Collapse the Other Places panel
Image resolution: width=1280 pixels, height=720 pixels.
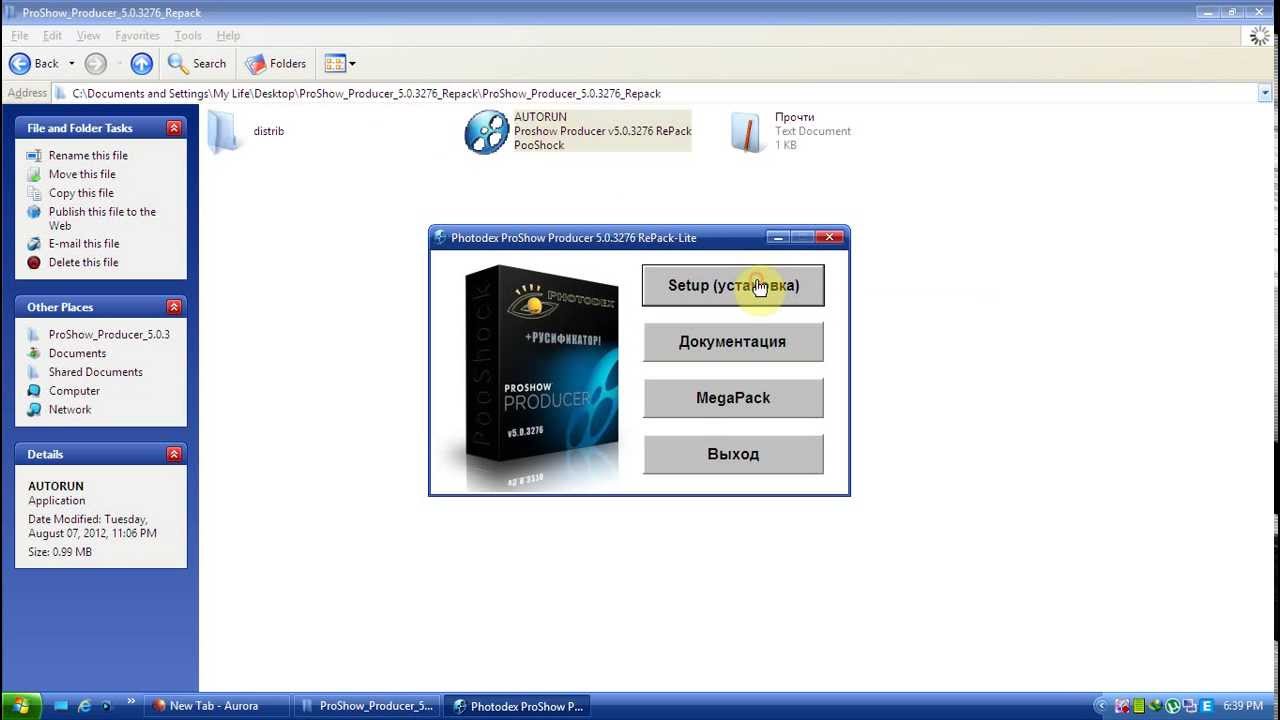click(x=174, y=307)
